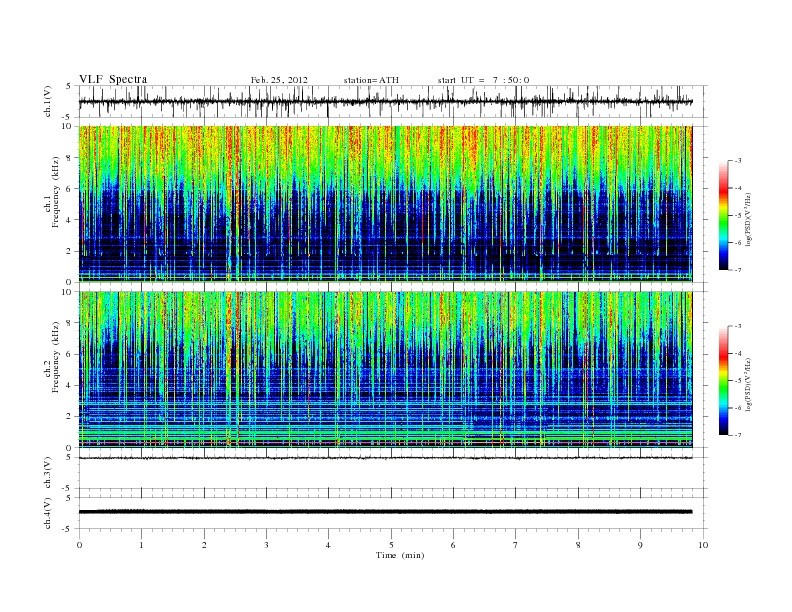Screen dimensions: 792x612
Task: Click the '5' minute tick label
Action: tap(391, 545)
